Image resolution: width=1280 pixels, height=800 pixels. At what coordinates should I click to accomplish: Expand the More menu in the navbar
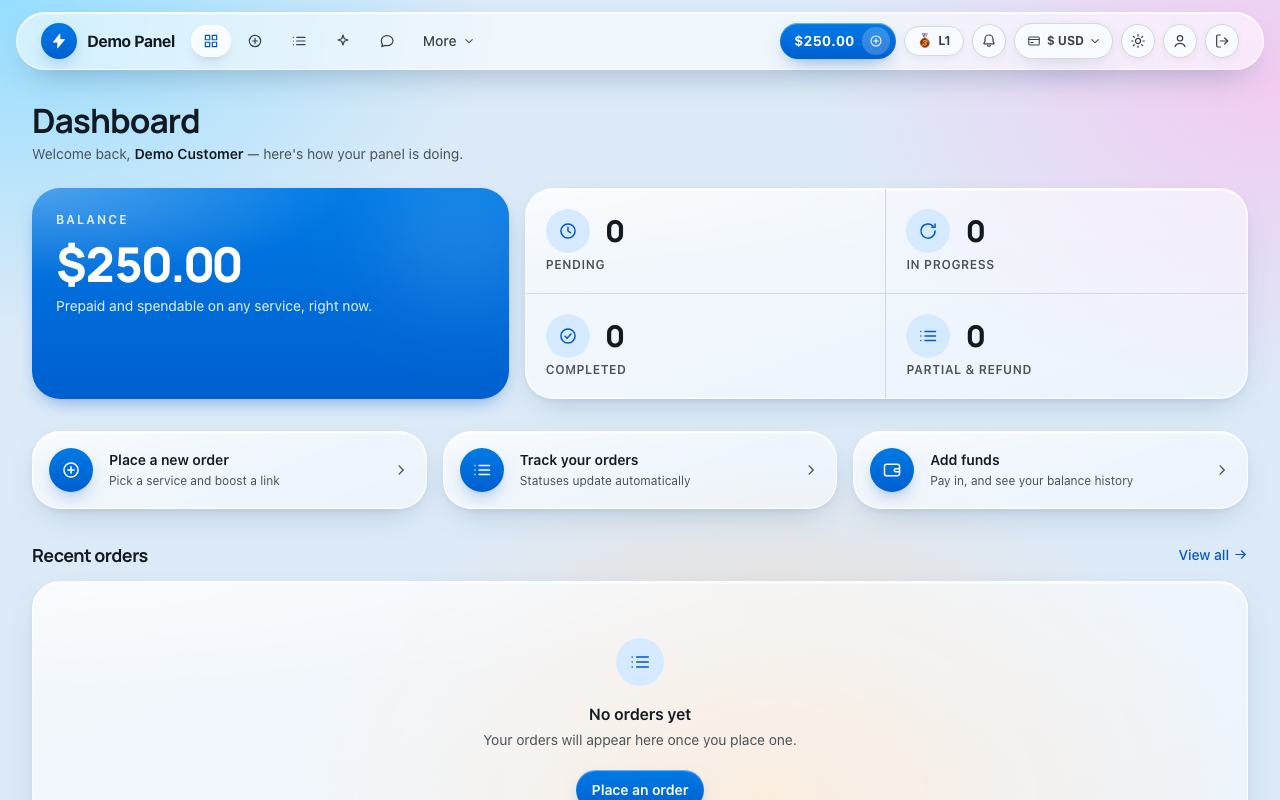coord(448,41)
